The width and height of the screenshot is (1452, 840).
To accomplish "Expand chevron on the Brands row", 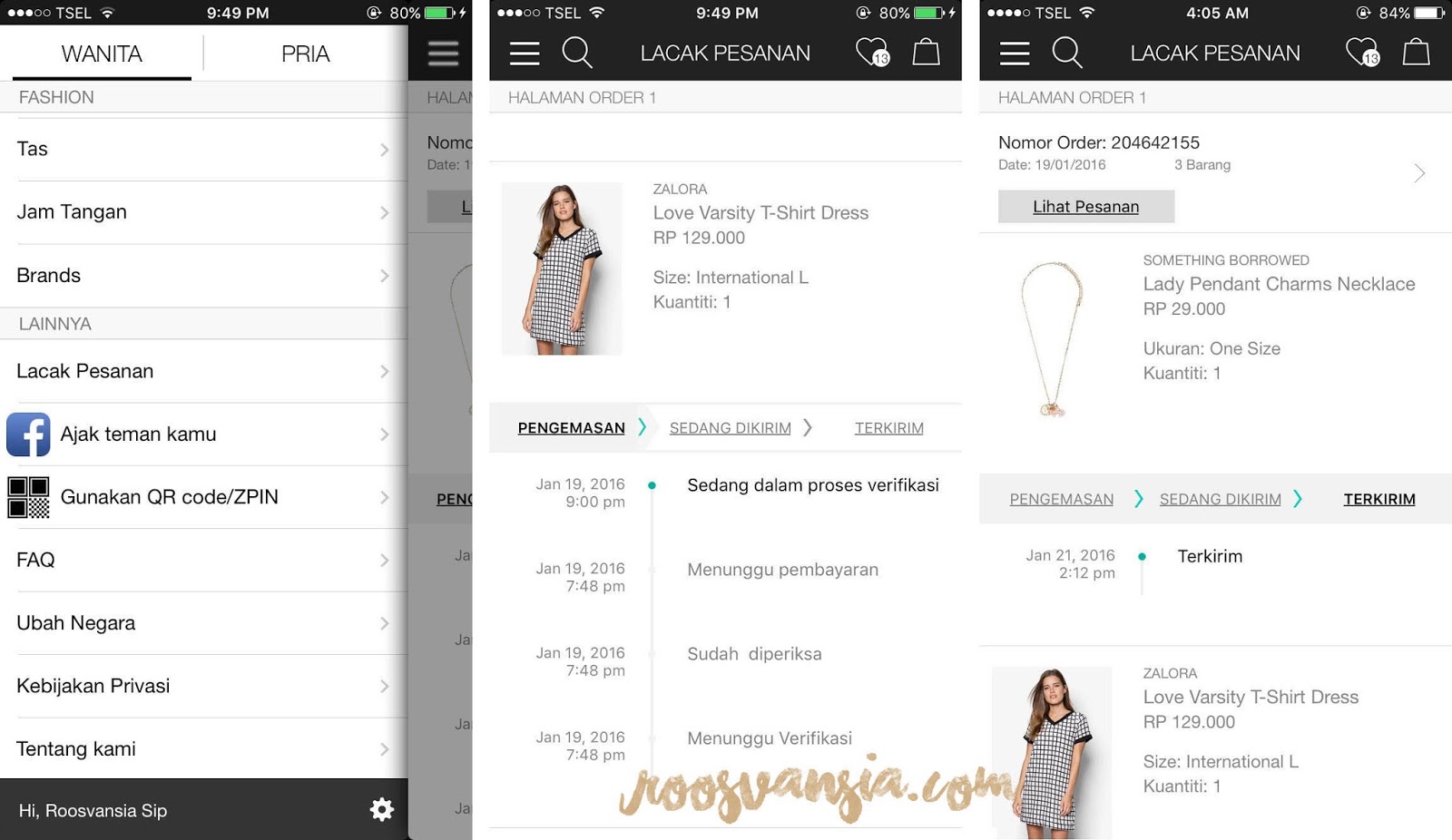I will [385, 276].
